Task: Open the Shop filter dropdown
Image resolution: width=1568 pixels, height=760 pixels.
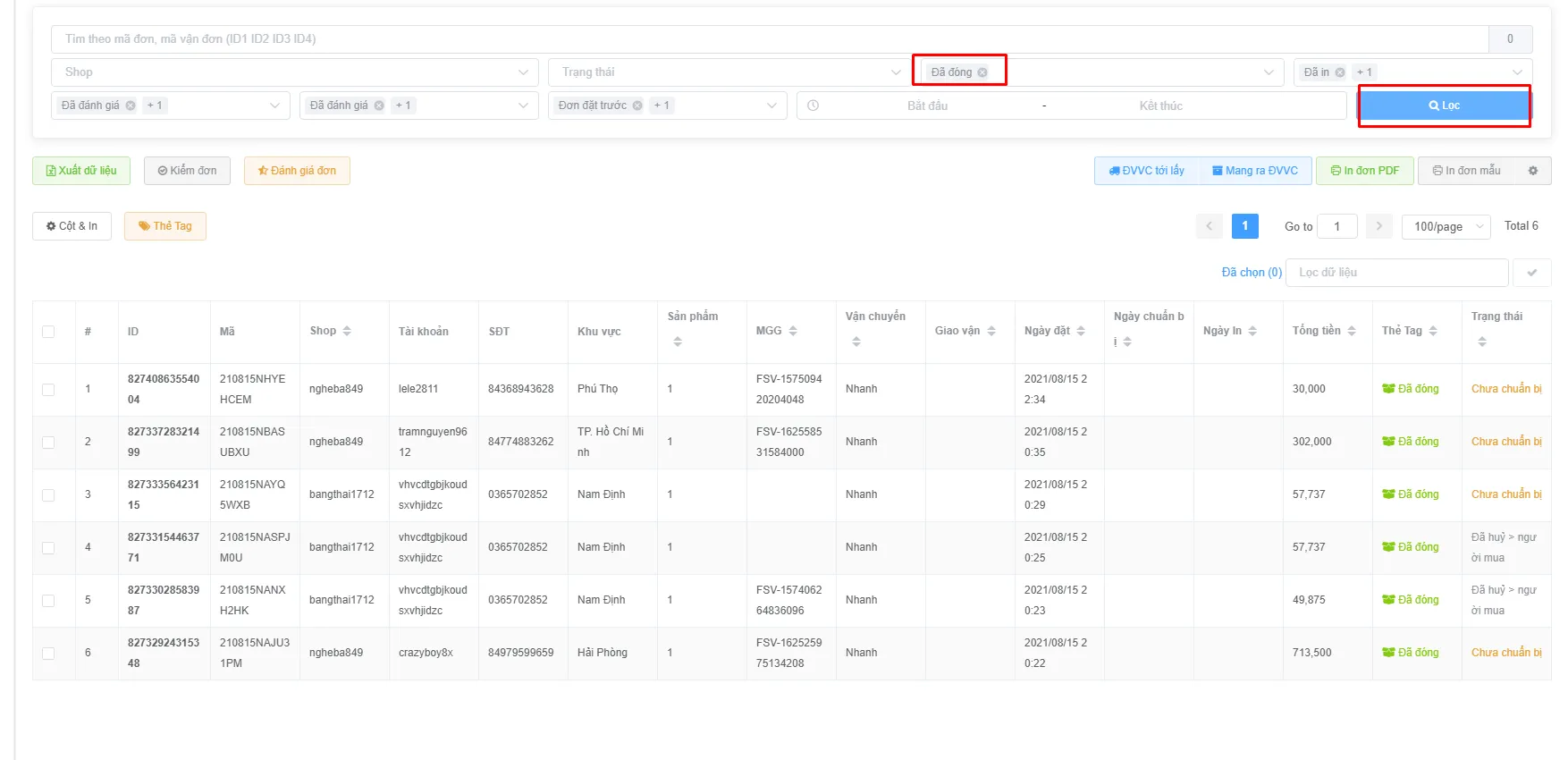Action: (x=295, y=72)
